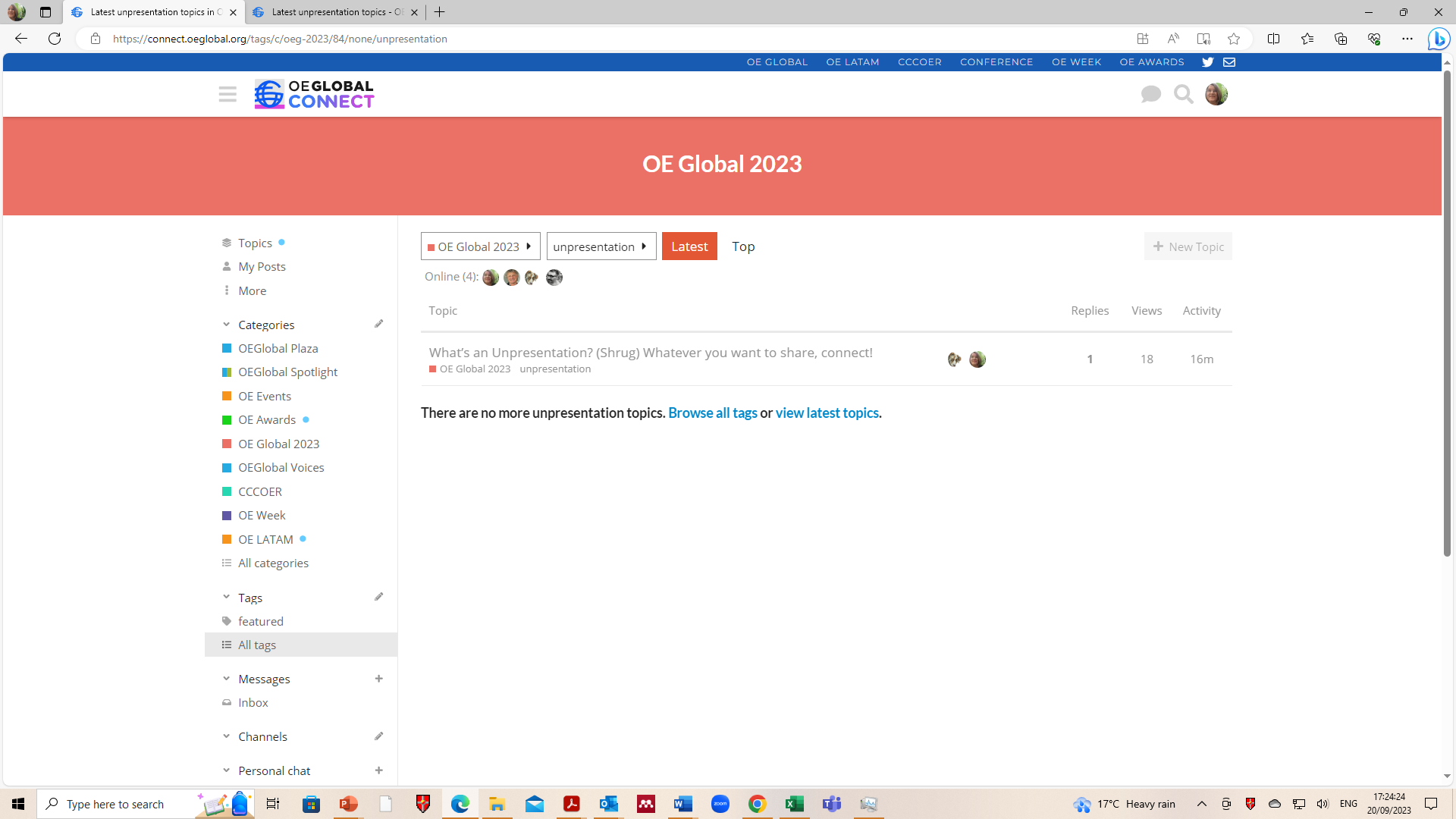Follow the Browse all tags link
This screenshot has width=1456, height=819.
(713, 413)
